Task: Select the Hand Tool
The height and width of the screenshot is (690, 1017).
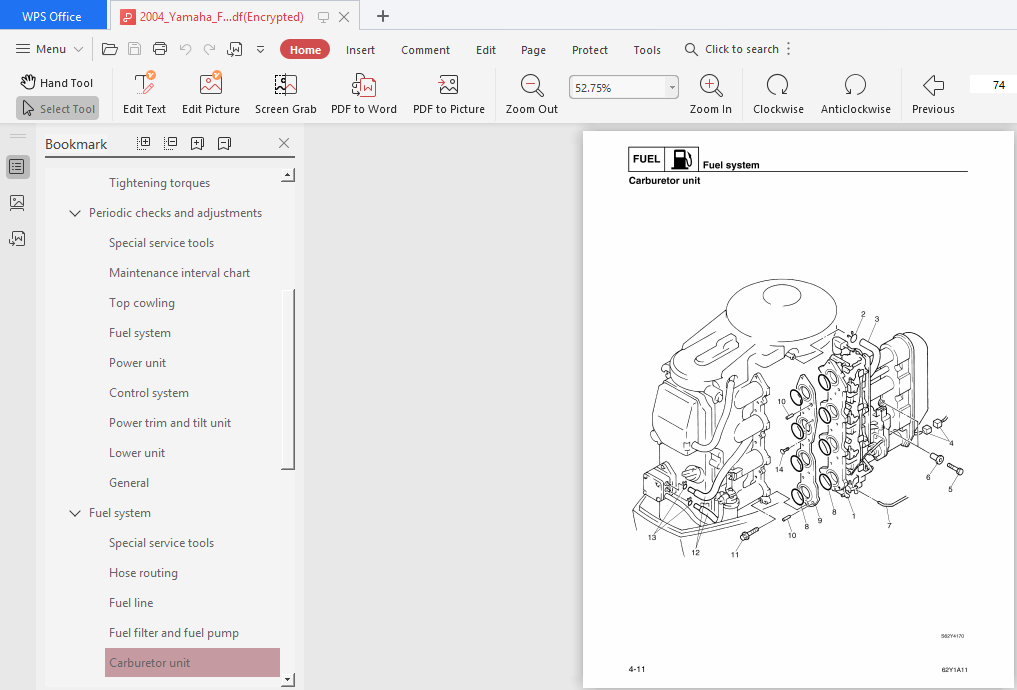Action: click(56, 82)
